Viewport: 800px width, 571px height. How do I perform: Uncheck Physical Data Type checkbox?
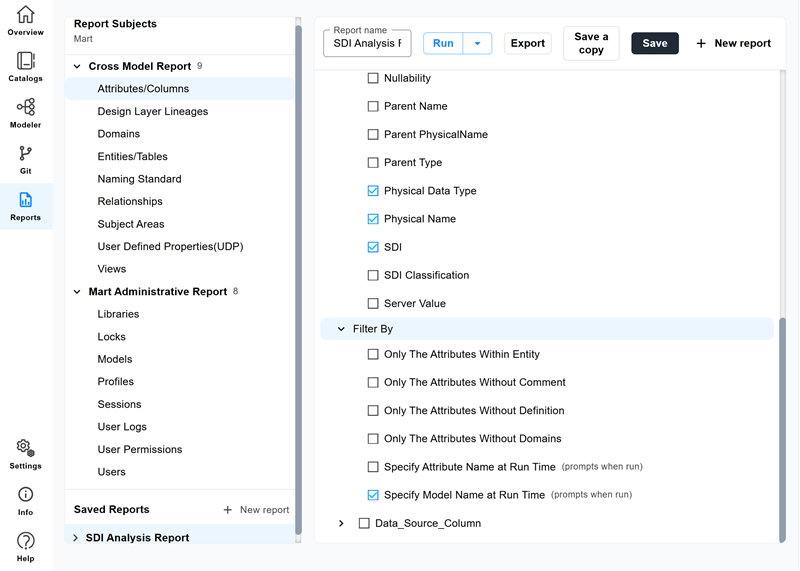click(x=373, y=191)
